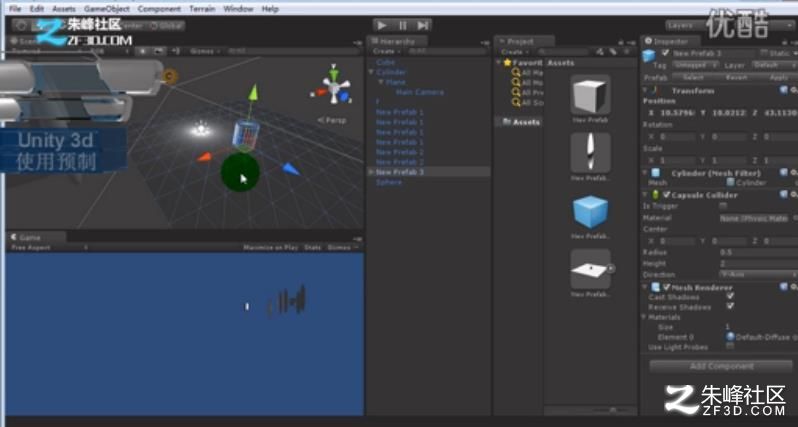Select New Prefab 3 in Hierarchy
The width and height of the screenshot is (798, 427).
[x=400, y=172]
